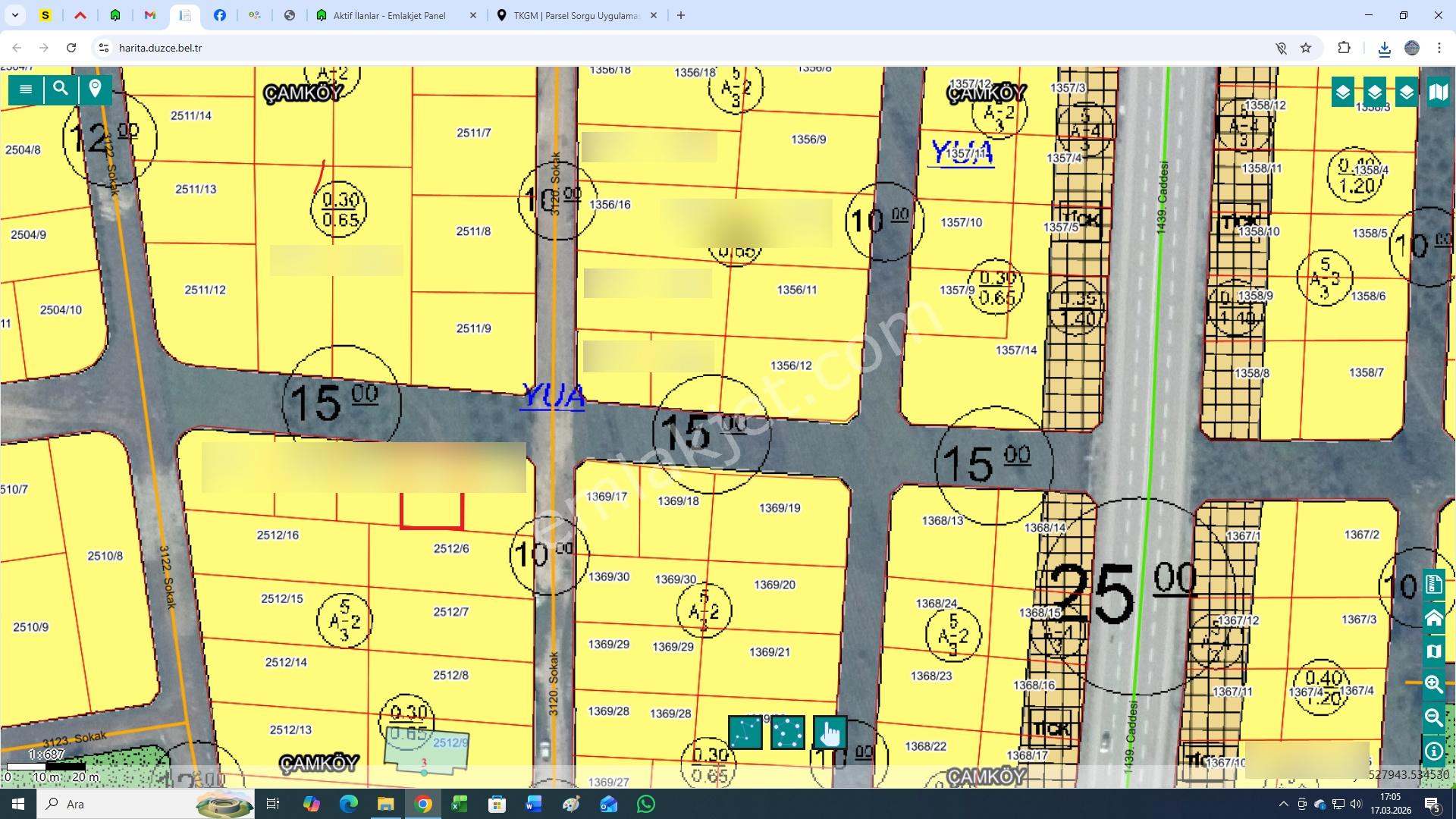This screenshot has width=1456, height=819.
Task: Click parcel 1369/19 on the map
Action: pos(780,508)
